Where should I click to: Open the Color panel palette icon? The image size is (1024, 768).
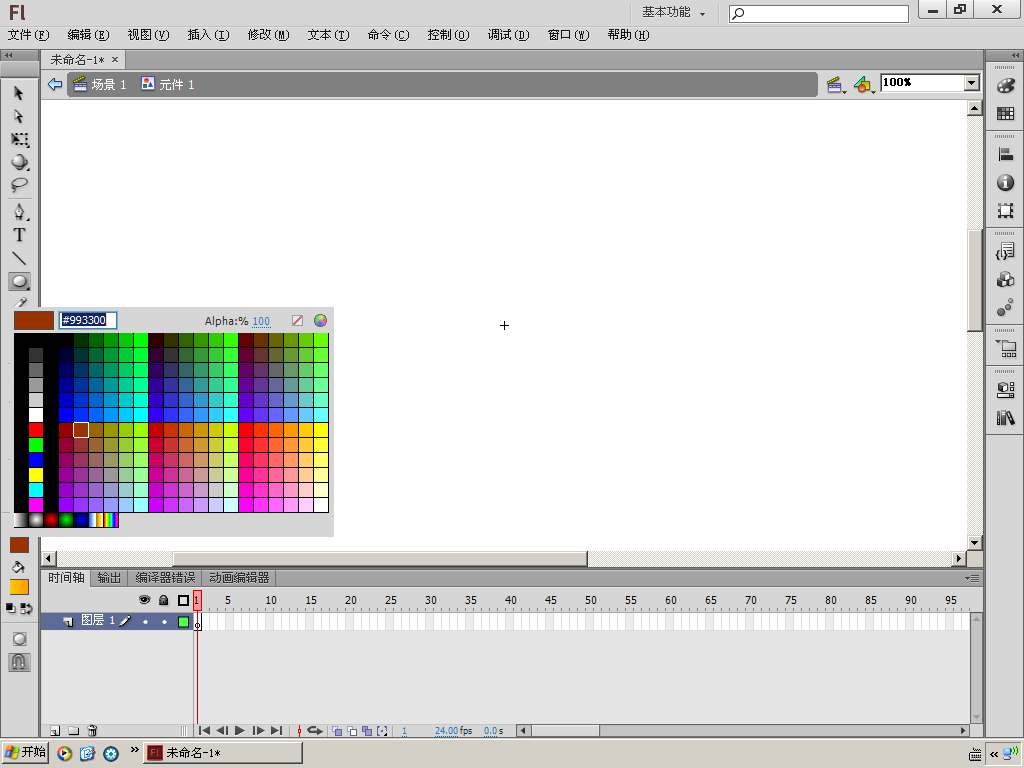(x=1006, y=86)
